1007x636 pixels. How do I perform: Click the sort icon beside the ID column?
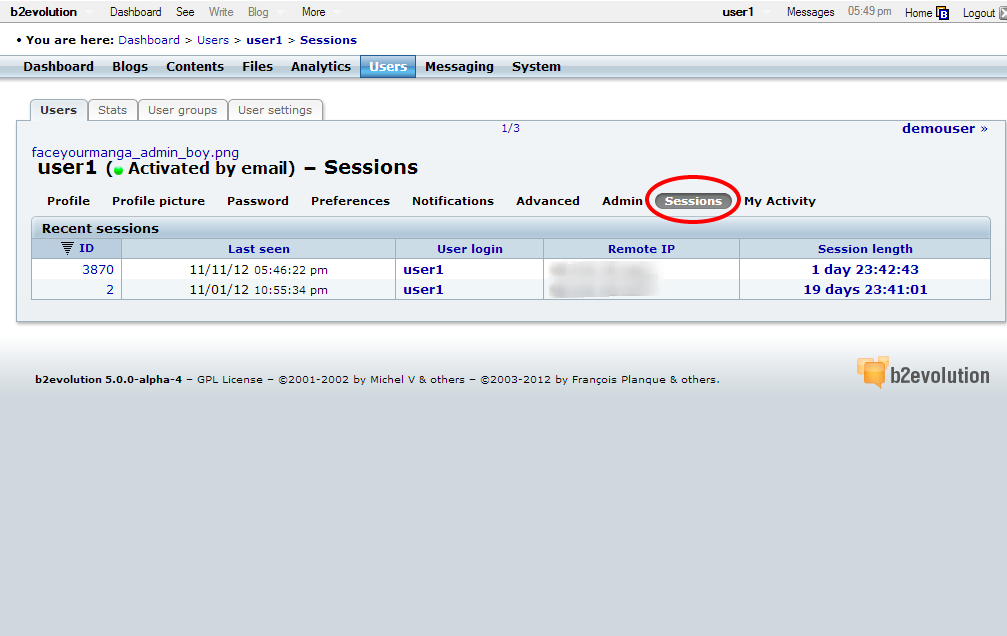pos(67,248)
